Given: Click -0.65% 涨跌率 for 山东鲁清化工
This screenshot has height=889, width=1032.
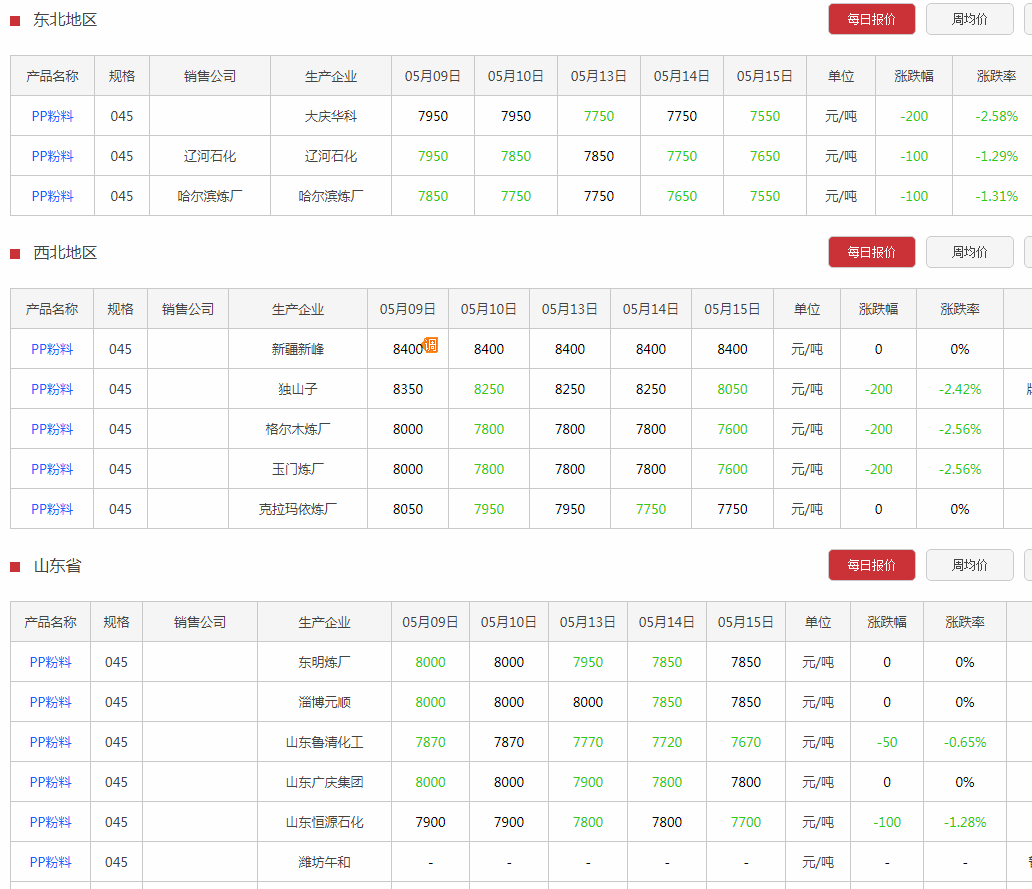Looking at the screenshot, I should pos(965,742).
